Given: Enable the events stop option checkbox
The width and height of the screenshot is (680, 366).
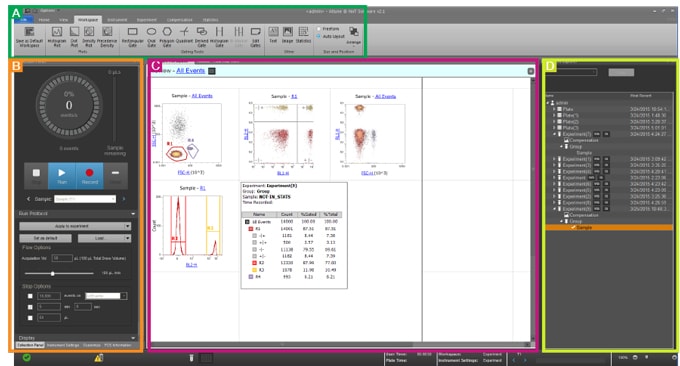Looking at the screenshot, I should click(x=30, y=296).
